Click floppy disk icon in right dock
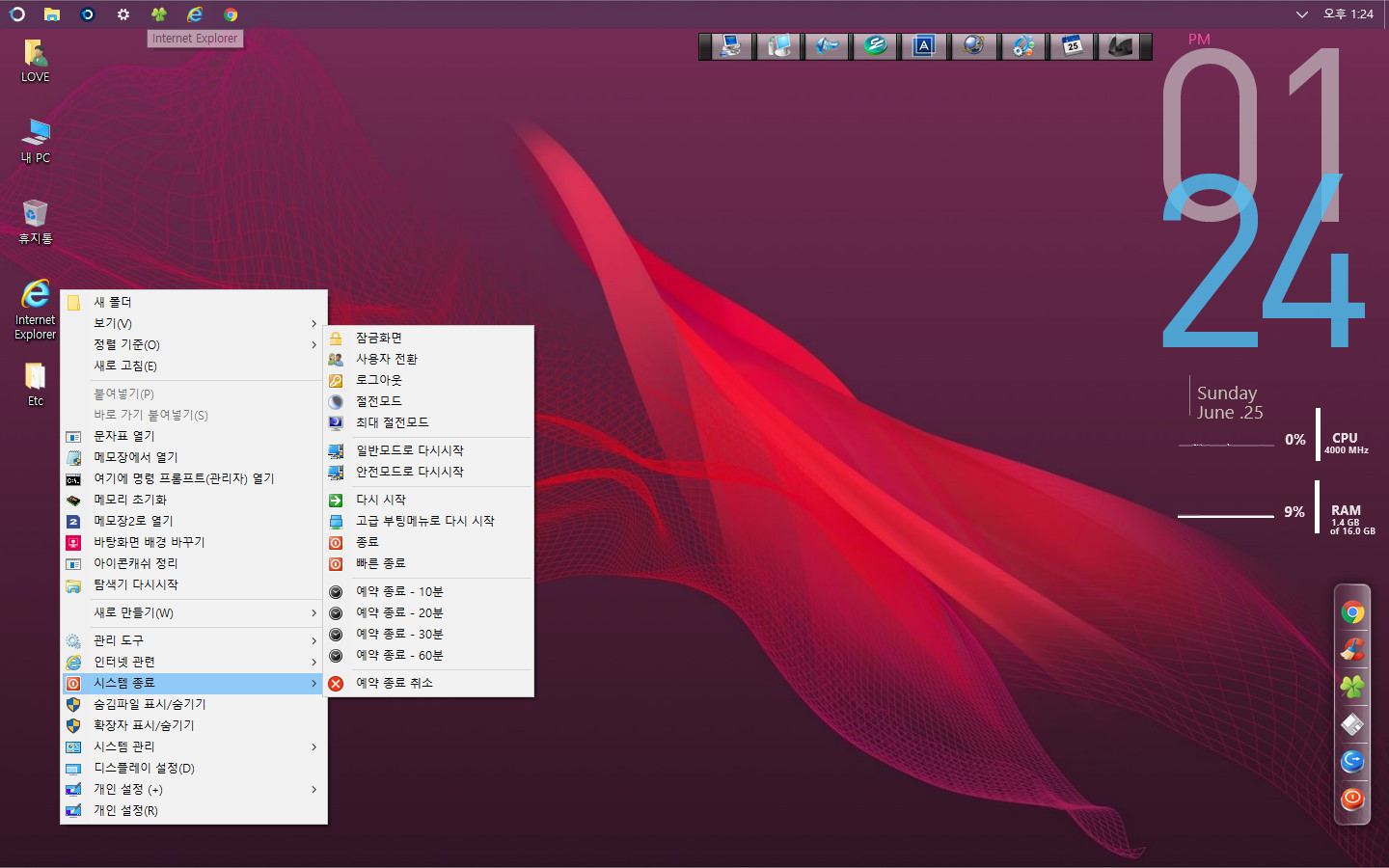The image size is (1389, 868). pos(1352,724)
